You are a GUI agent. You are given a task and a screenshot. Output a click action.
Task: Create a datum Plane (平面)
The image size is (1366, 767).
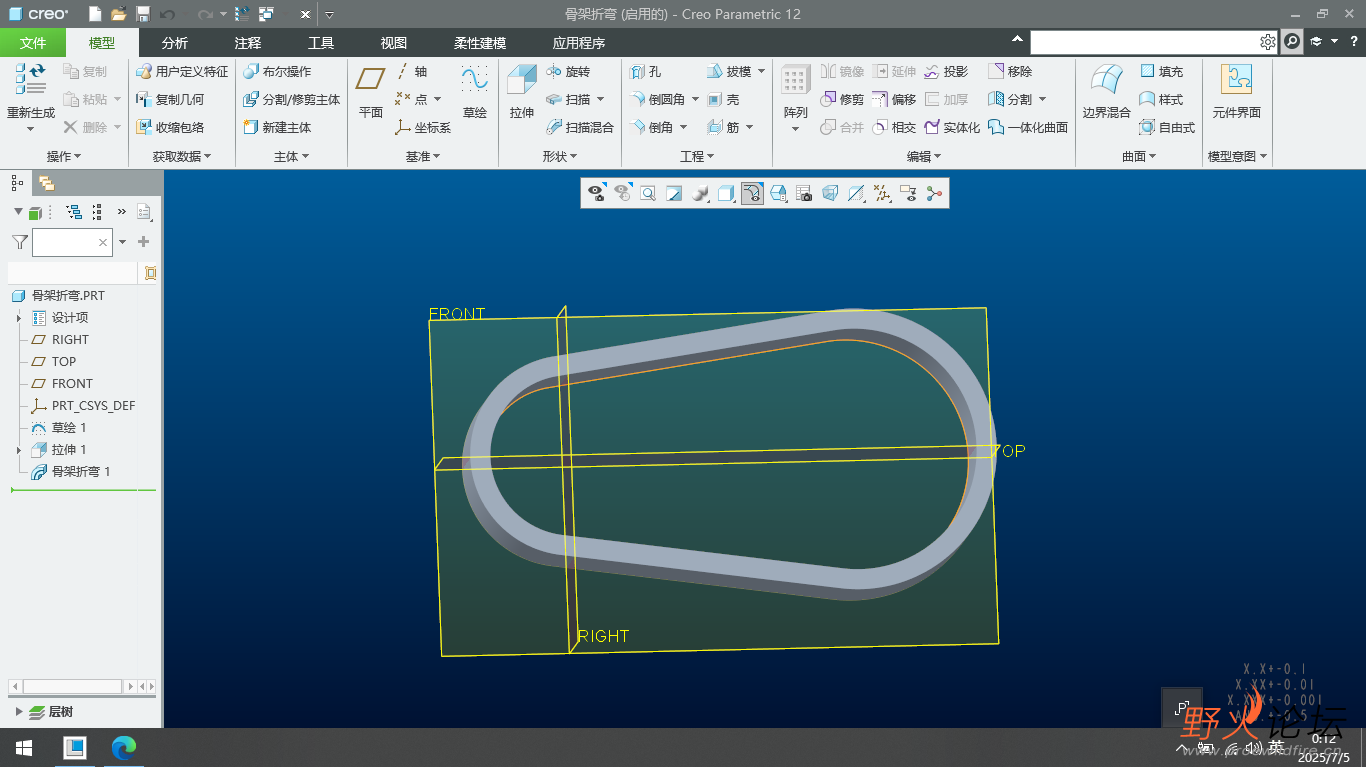(x=371, y=93)
